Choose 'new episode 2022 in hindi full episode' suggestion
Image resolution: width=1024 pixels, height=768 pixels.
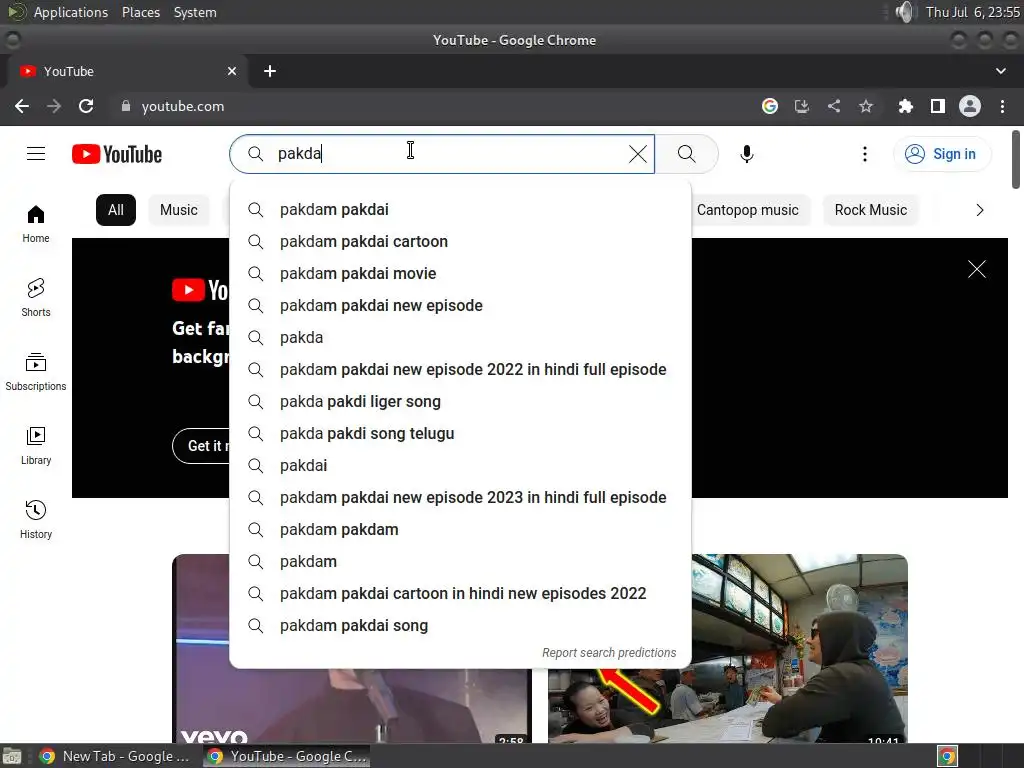pos(460,370)
